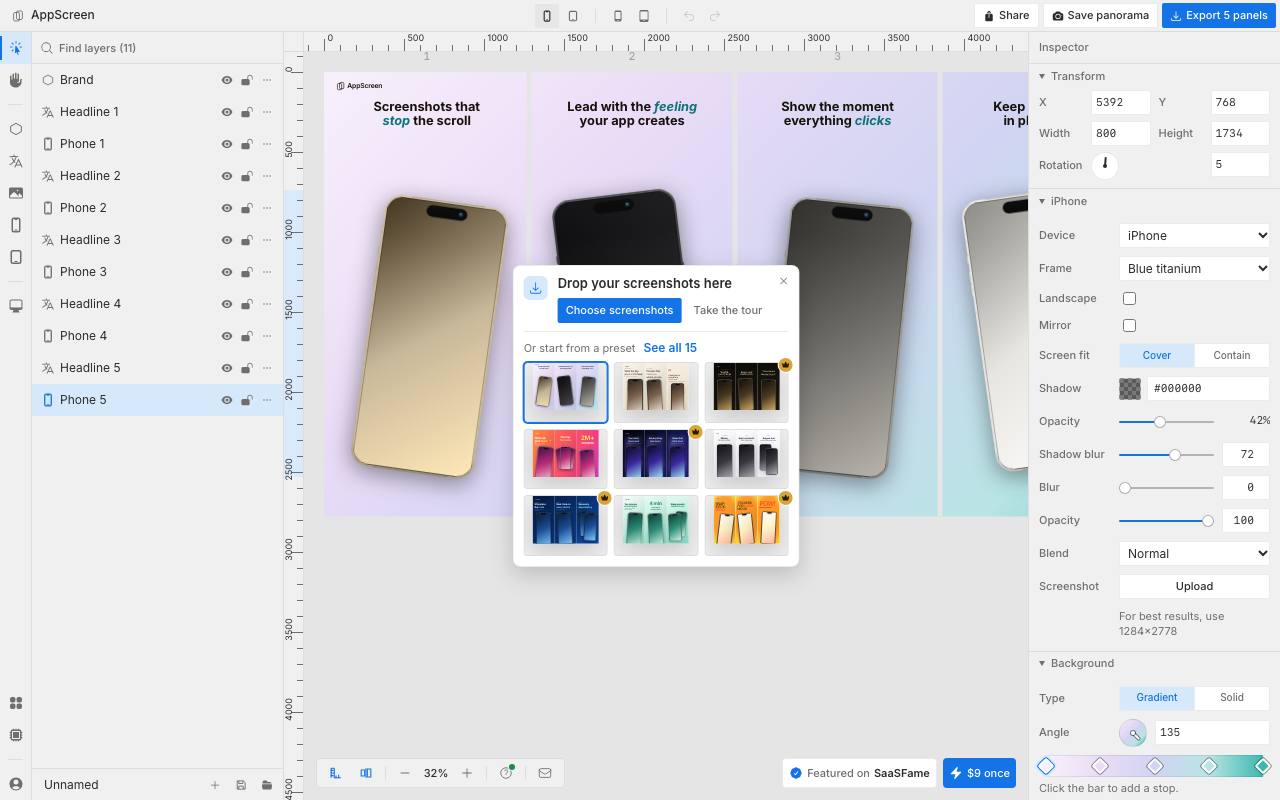Select the Phone 3 layer

pos(157,272)
